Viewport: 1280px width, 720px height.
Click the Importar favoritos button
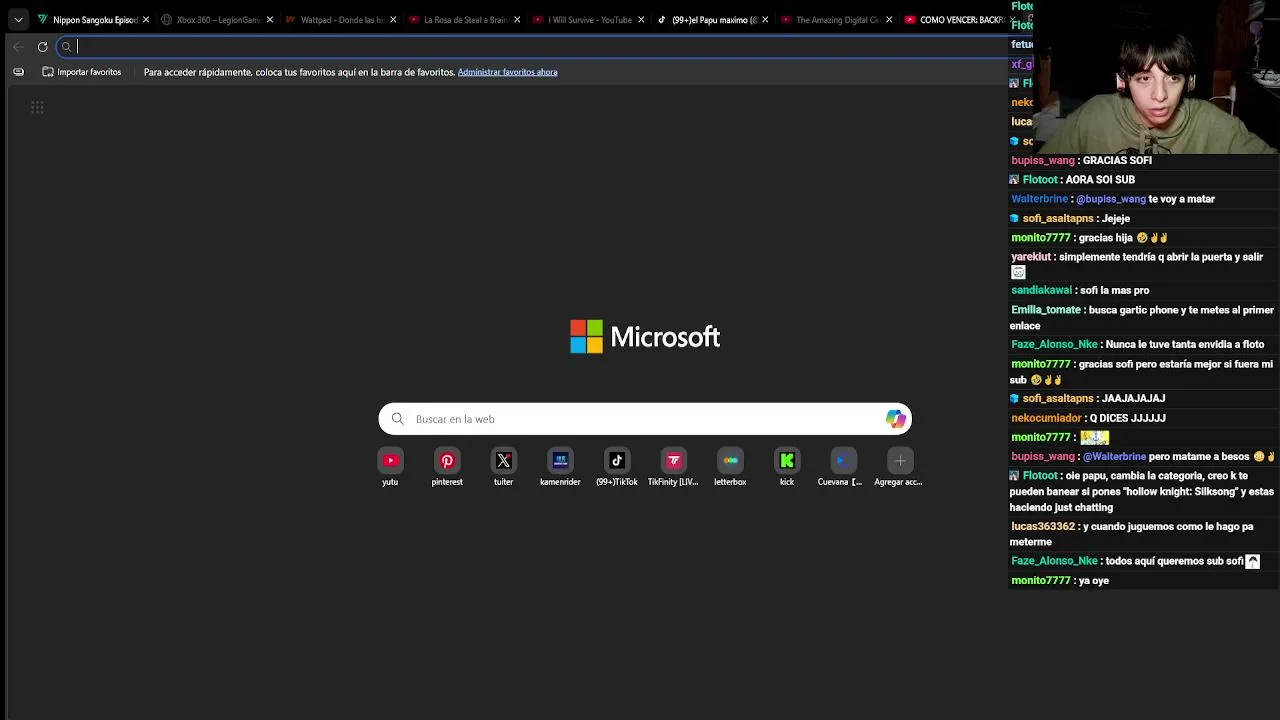pyautogui.click(x=82, y=72)
